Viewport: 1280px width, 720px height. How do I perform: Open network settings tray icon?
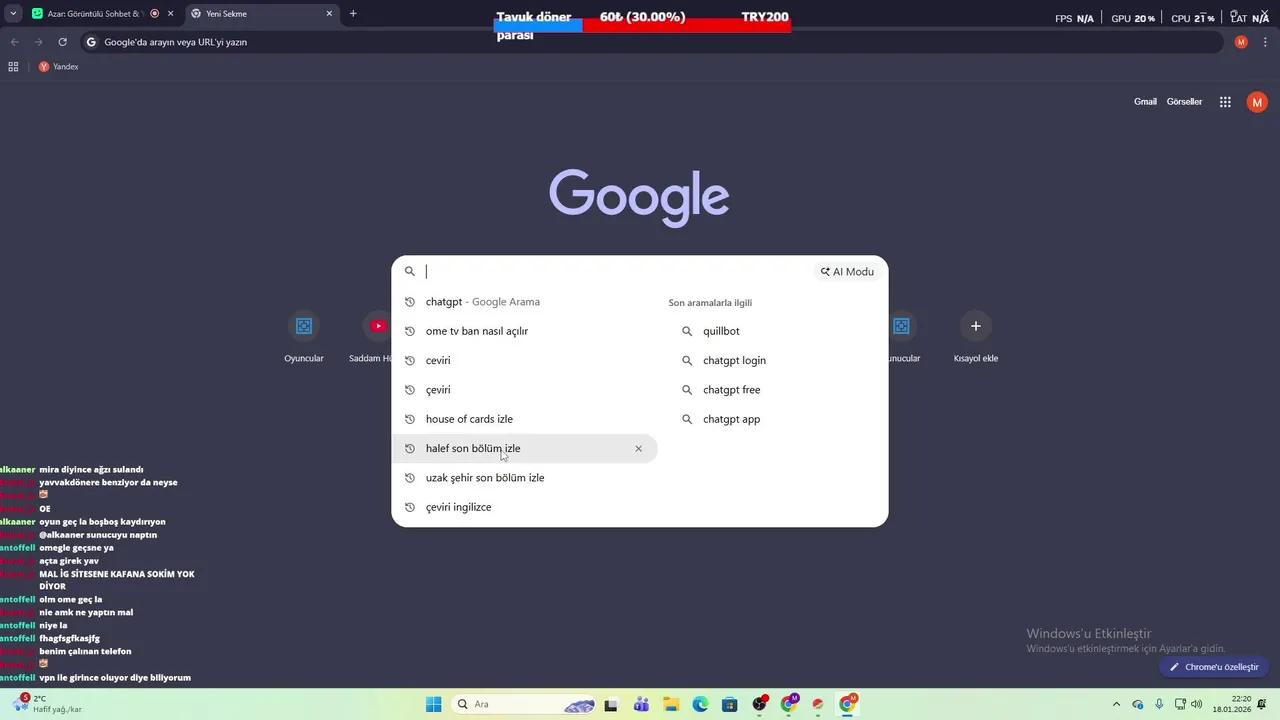tap(1180, 704)
